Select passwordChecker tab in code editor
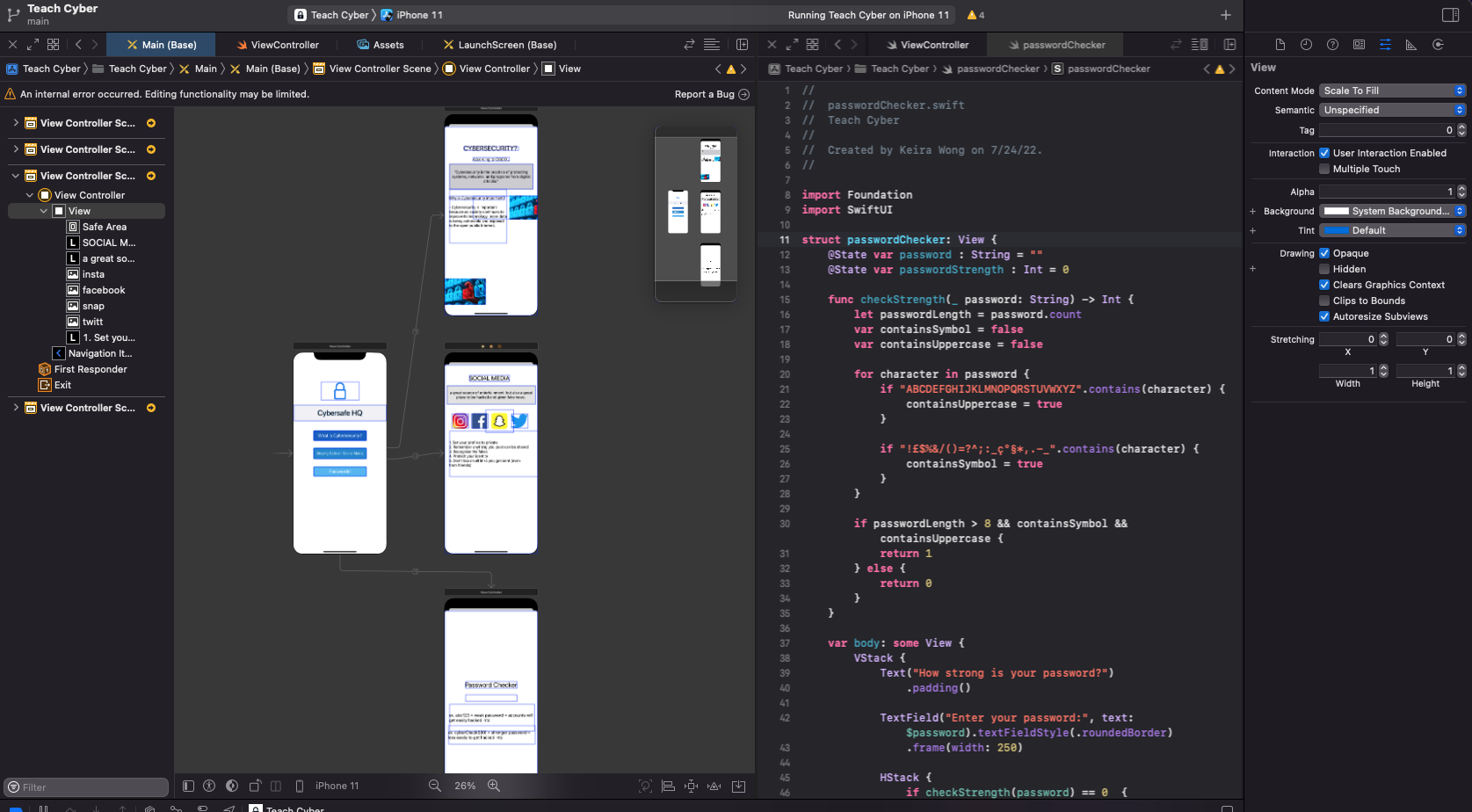1472x812 pixels. 1057,45
